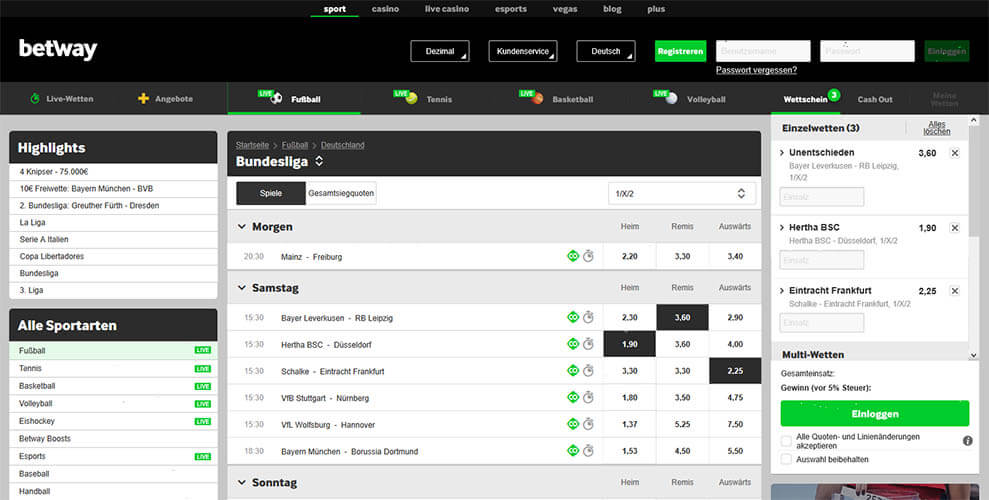The width and height of the screenshot is (989, 500).
Task: Click the Passwort vergessen? link
Action: (756, 70)
